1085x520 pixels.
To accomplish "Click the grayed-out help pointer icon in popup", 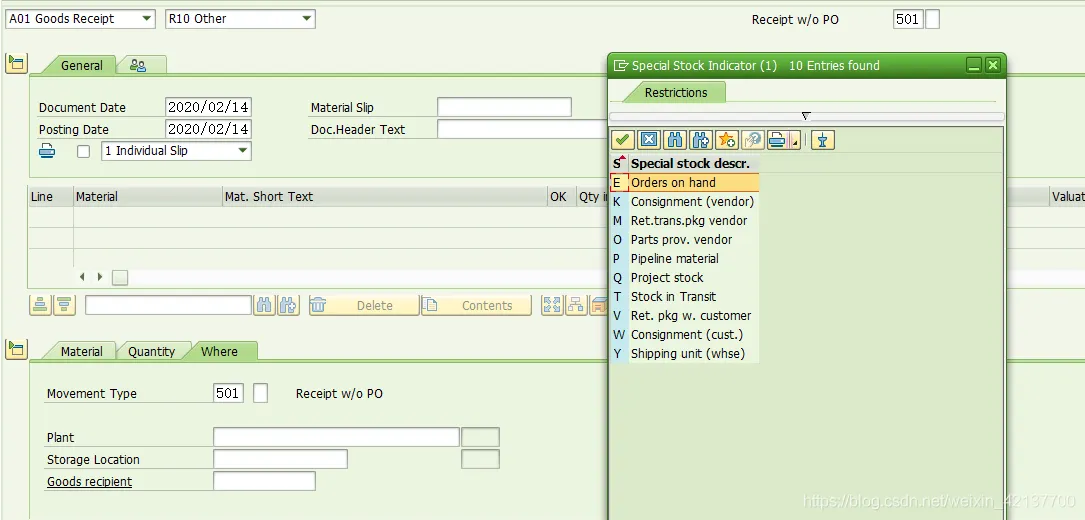I will pyautogui.click(x=752, y=140).
